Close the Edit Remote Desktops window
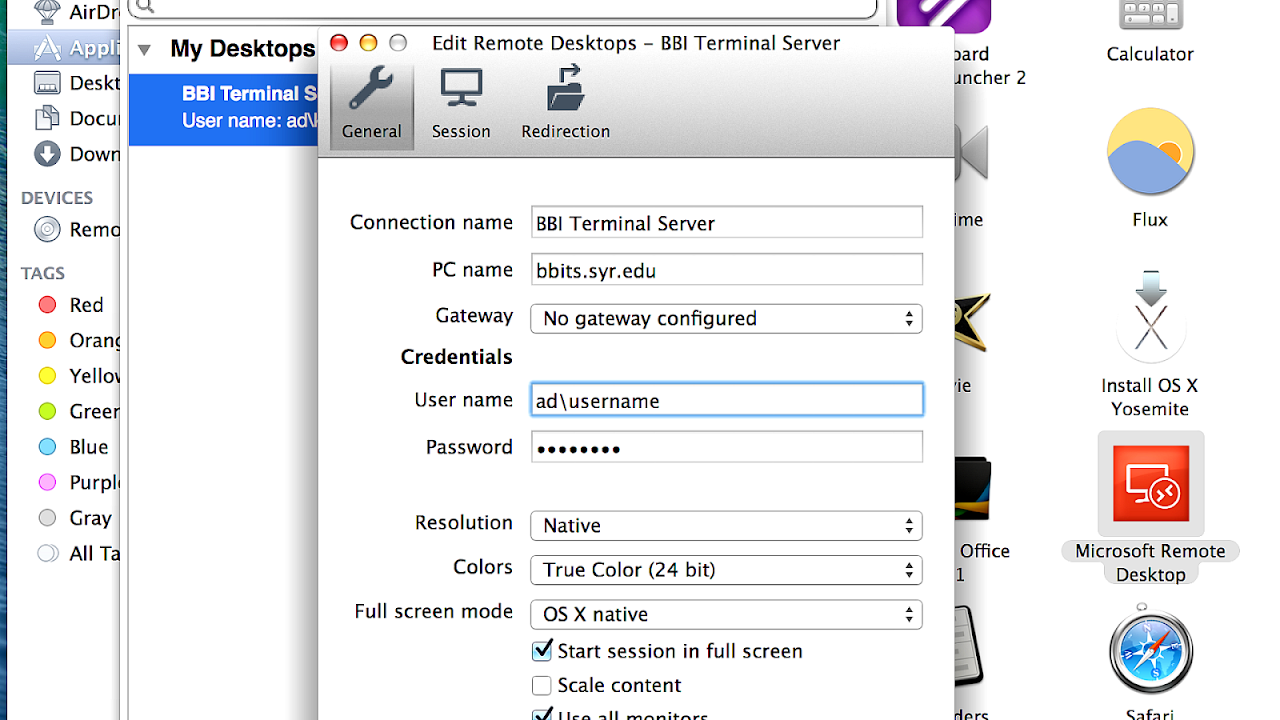The height and width of the screenshot is (720, 1280). (x=339, y=43)
